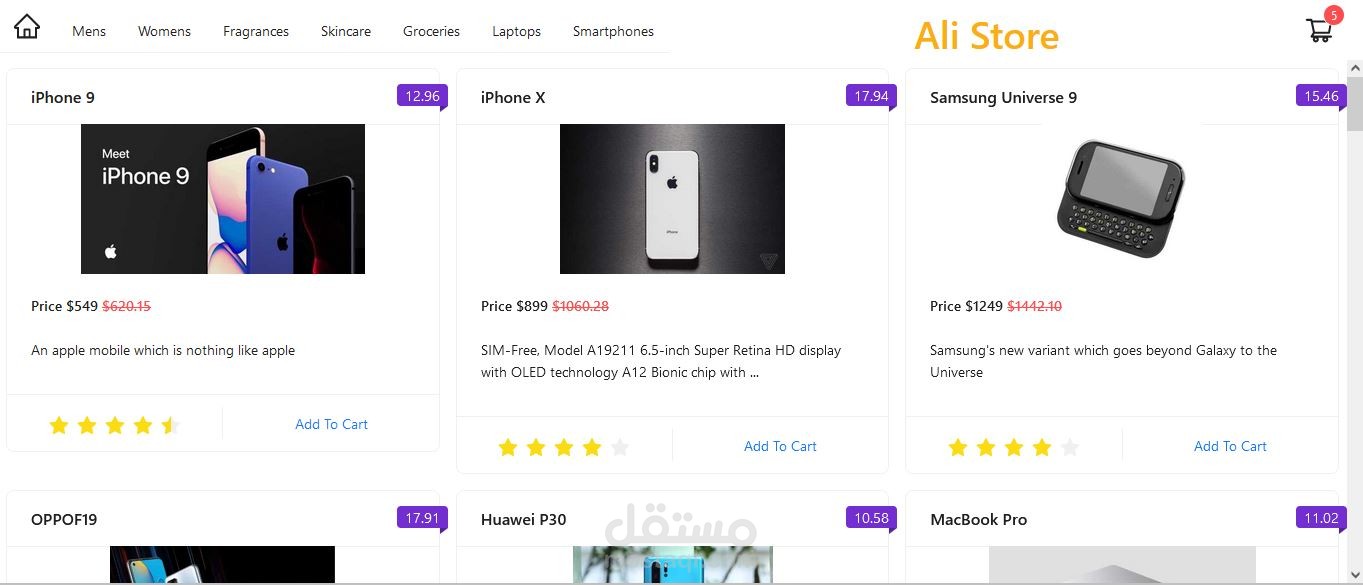
Task: Switch to Laptops category
Action: [516, 31]
